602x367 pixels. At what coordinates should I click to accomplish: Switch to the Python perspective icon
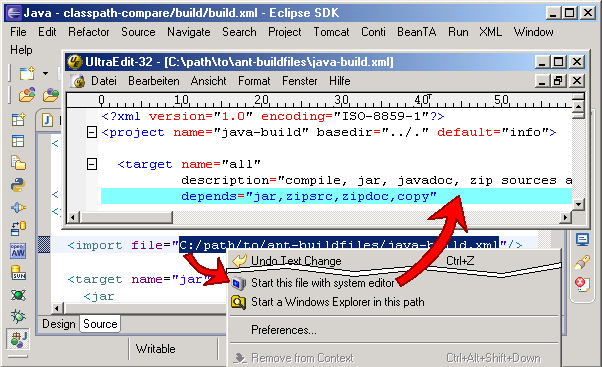point(18,185)
